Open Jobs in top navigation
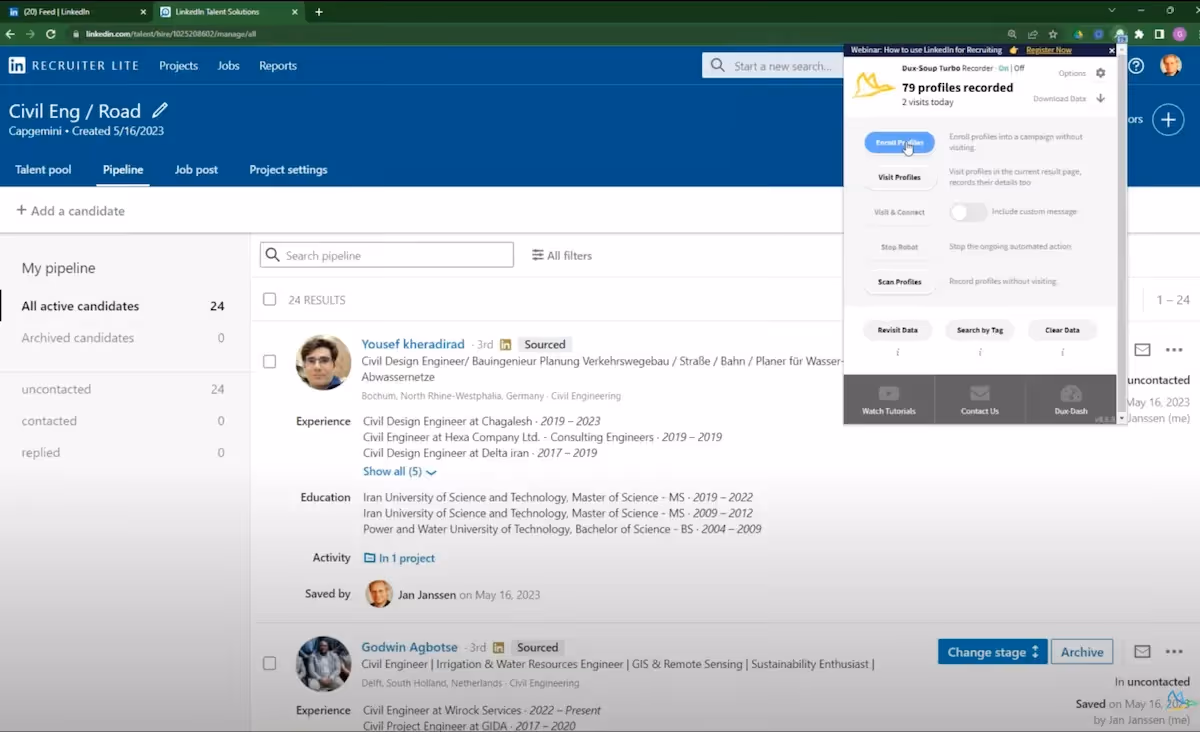This screenshot has width=1200, height=732. click(x=228, y=66)
